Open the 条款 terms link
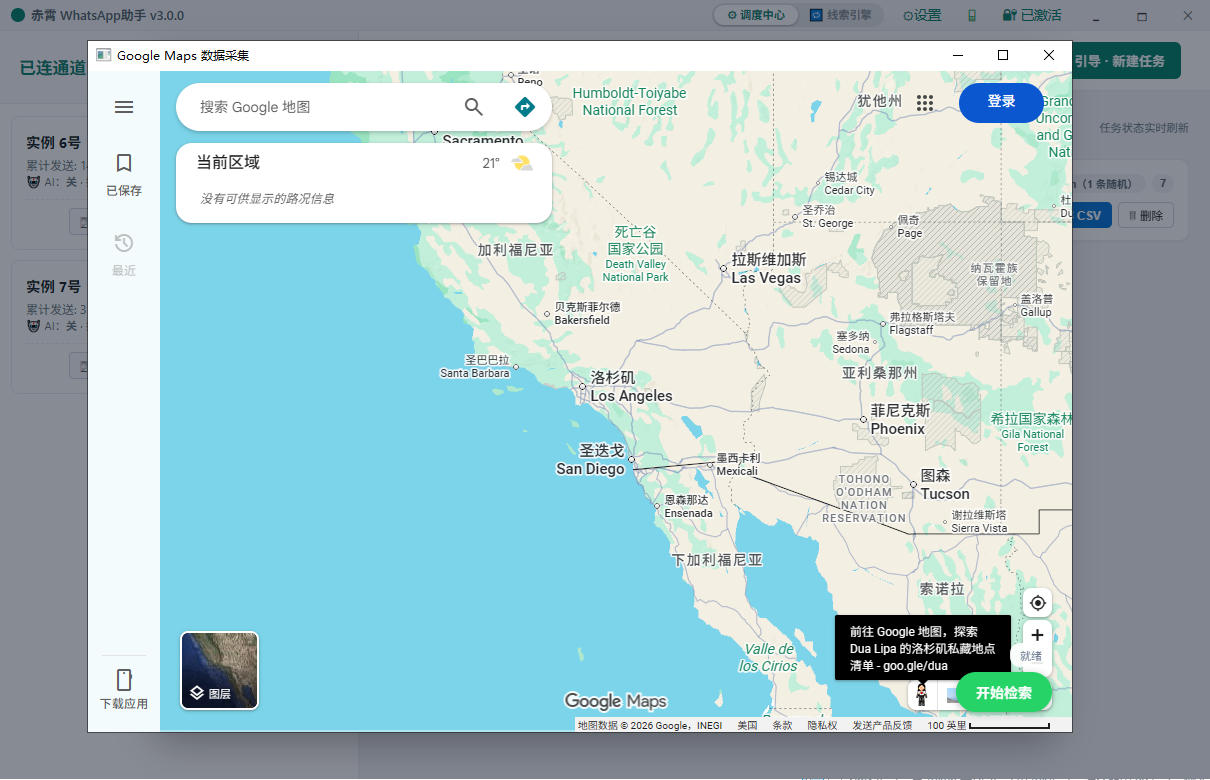 (782, 725)
